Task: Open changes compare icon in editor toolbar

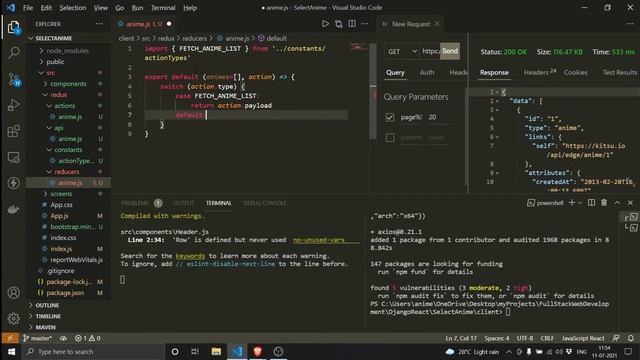Action: point(338,24)
